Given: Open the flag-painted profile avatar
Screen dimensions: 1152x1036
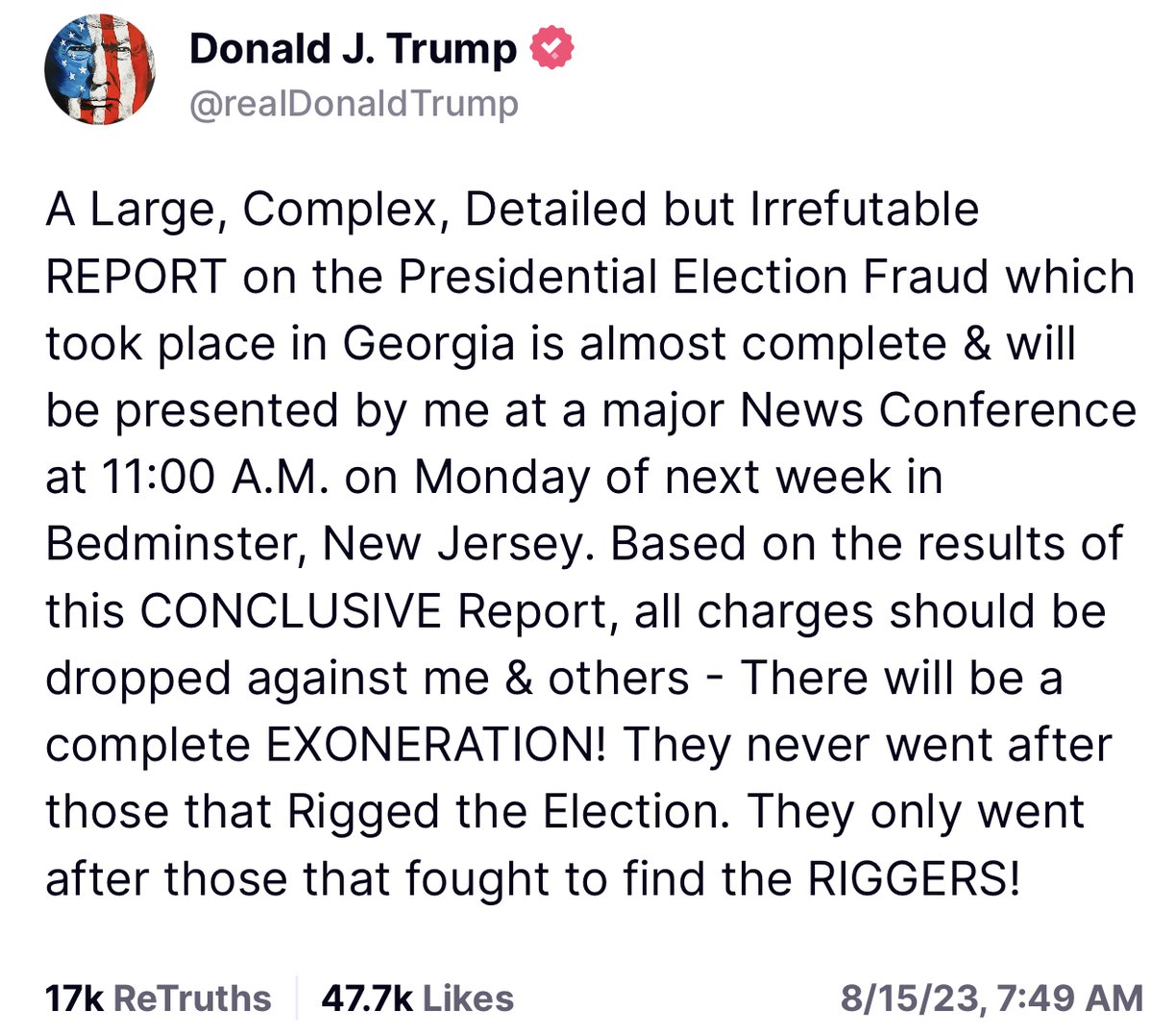Looking at the screenshot, I should (102, 71).
